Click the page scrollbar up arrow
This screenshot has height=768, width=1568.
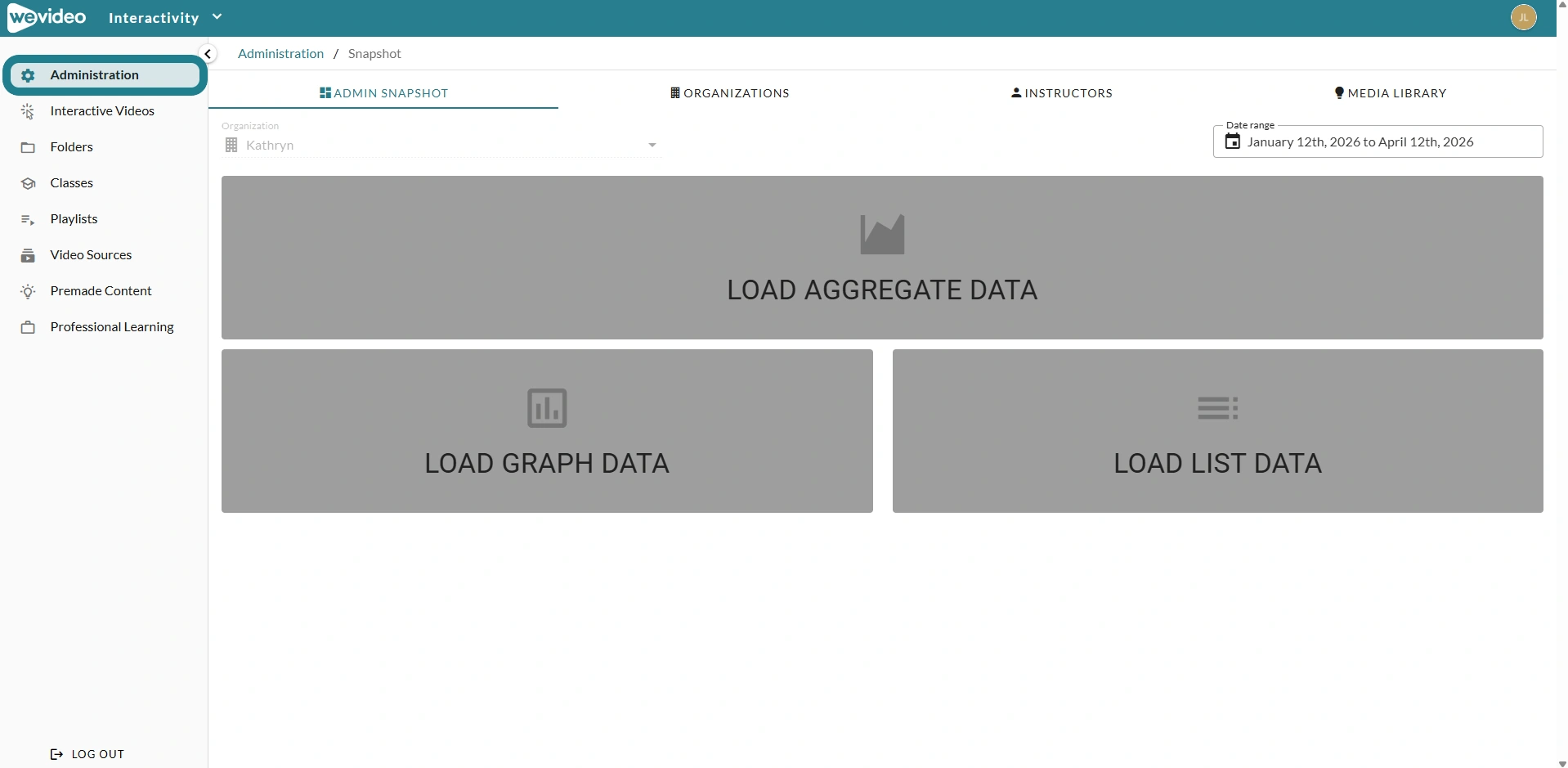[x=1562, y=5]
